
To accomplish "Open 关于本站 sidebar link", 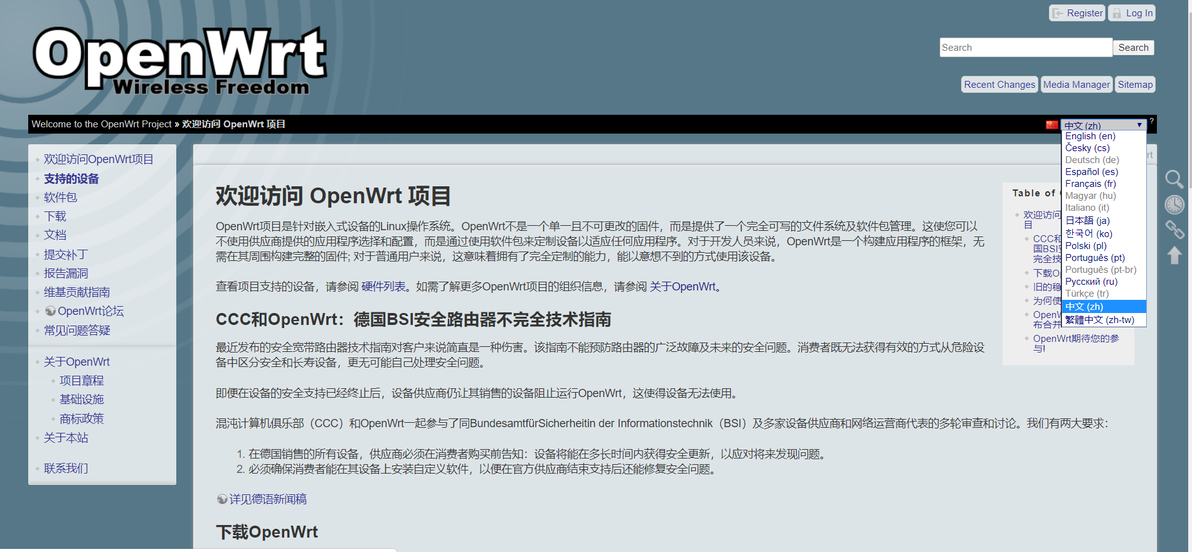I will pyautogui.click(x=66, y=438).
